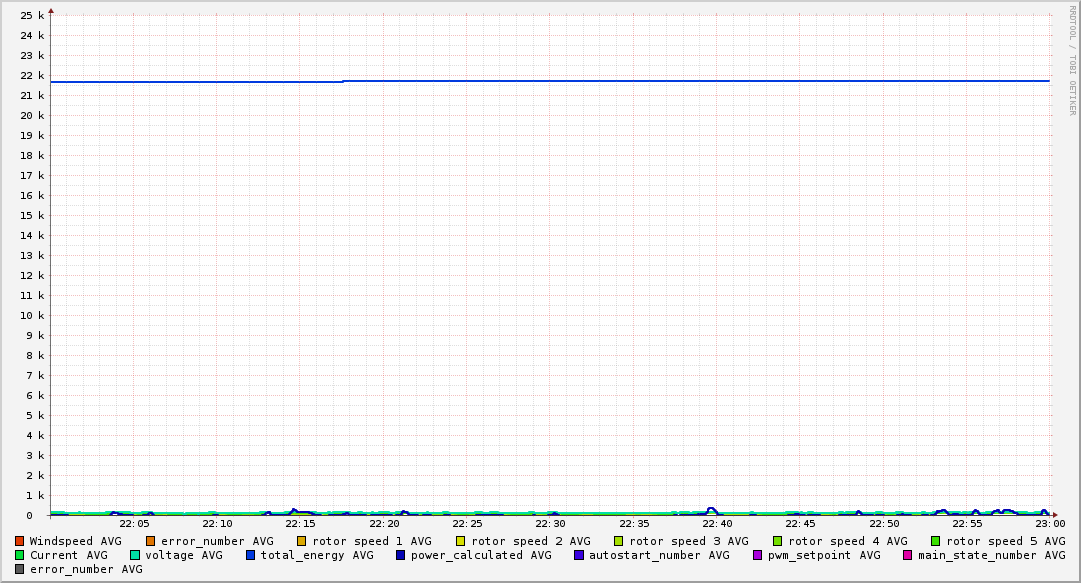
Task: Click the orange error_number AVG legend swatch
Action: [151, 541]
